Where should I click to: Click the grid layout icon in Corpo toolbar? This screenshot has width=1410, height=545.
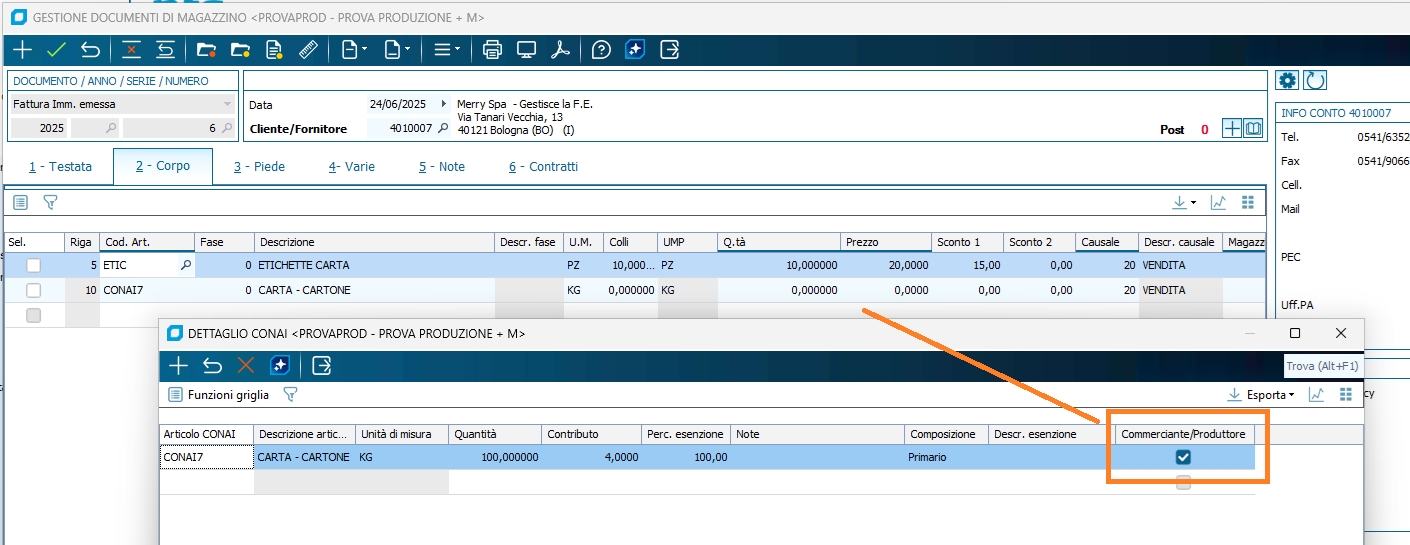coord(1247,202)
